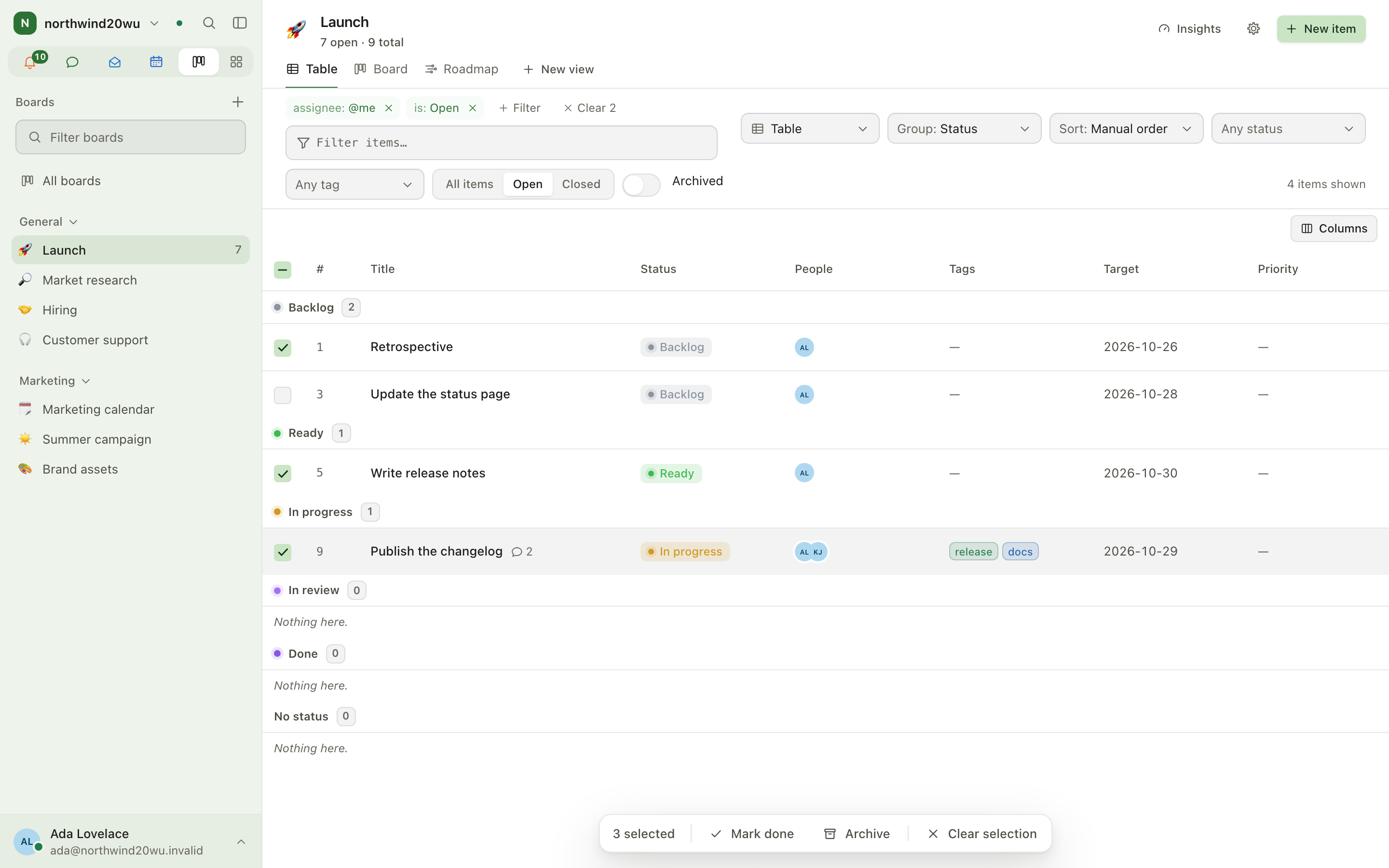Viewport: 1389px width, 868px height.
Task: Open the Sort: Manual order dropdown
Action: click(x=1126, y=129)
